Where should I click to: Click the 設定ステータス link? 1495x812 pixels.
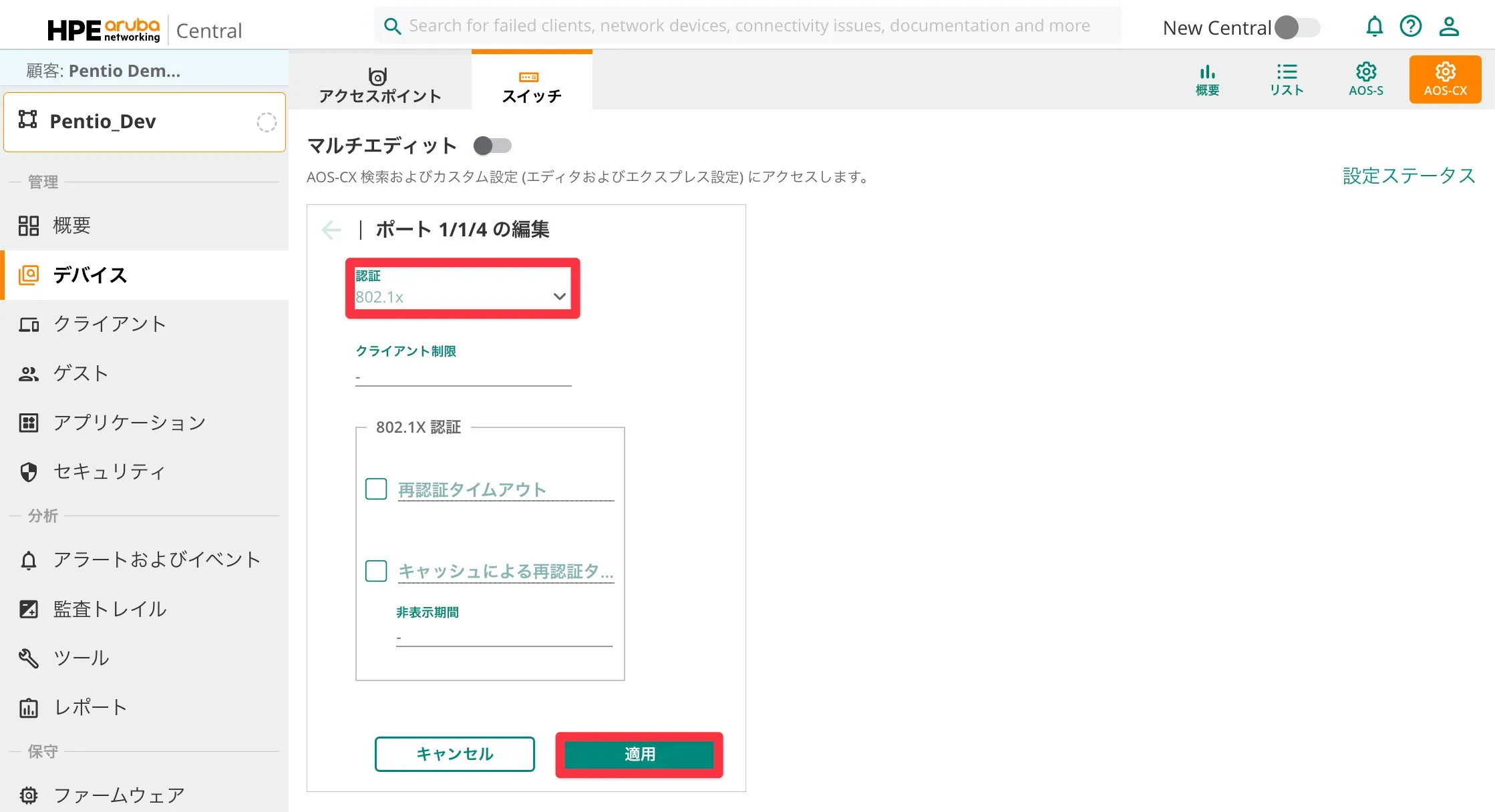1408,176
